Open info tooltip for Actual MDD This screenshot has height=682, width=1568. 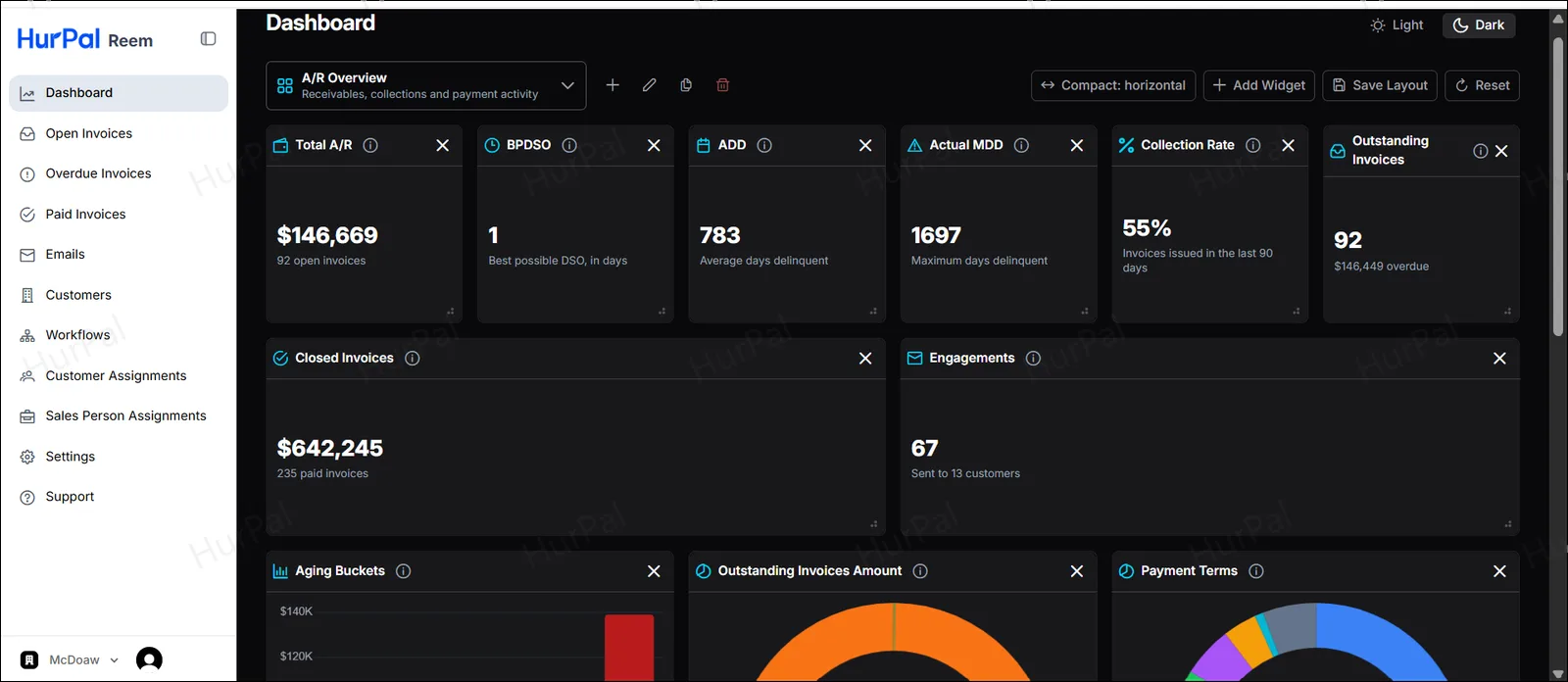coord(1021,145)
